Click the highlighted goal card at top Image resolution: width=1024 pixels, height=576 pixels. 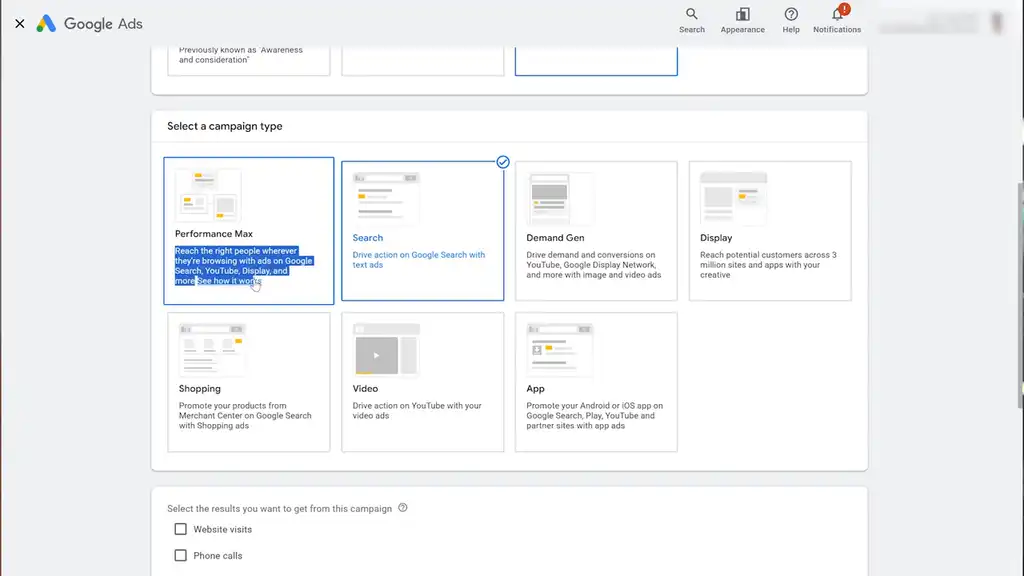(x=596, y=61)
